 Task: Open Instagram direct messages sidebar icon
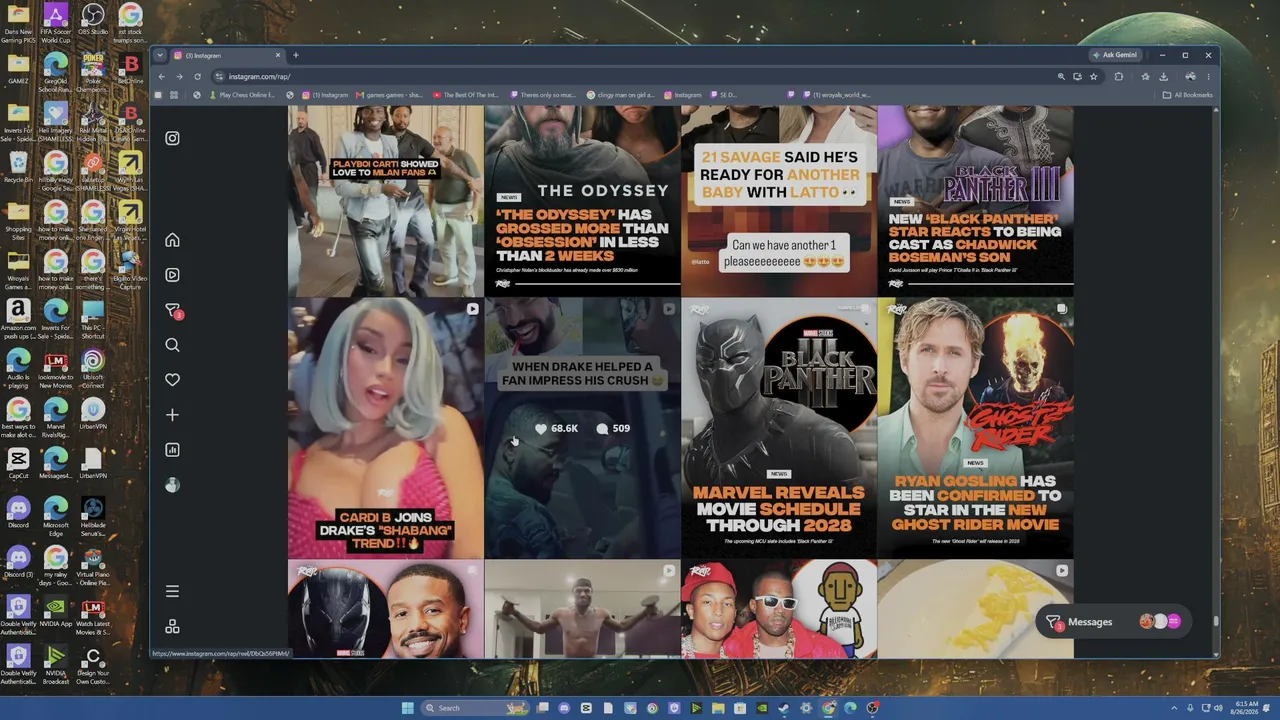(x=172, y=311)
